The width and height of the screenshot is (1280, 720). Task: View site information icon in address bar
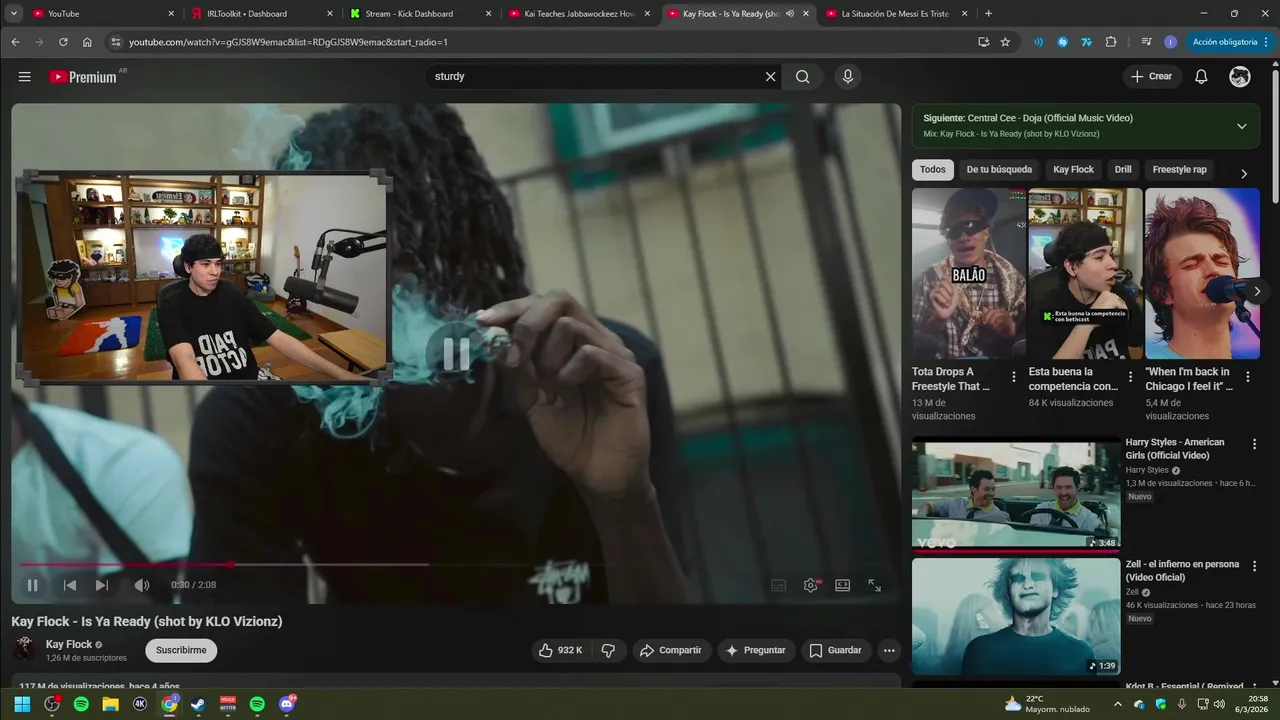pos(116,42)
